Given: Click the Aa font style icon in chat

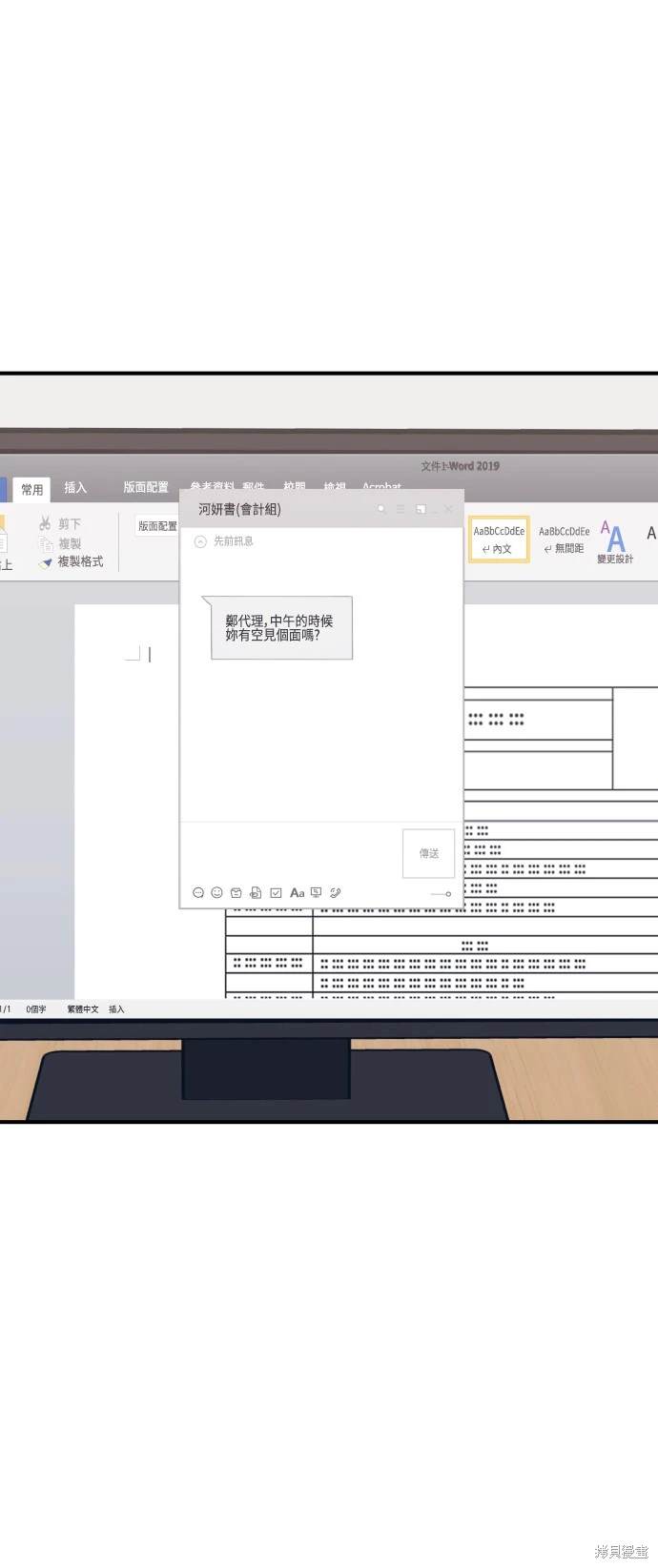Looking at the screenshot, I should pos(297,893).
